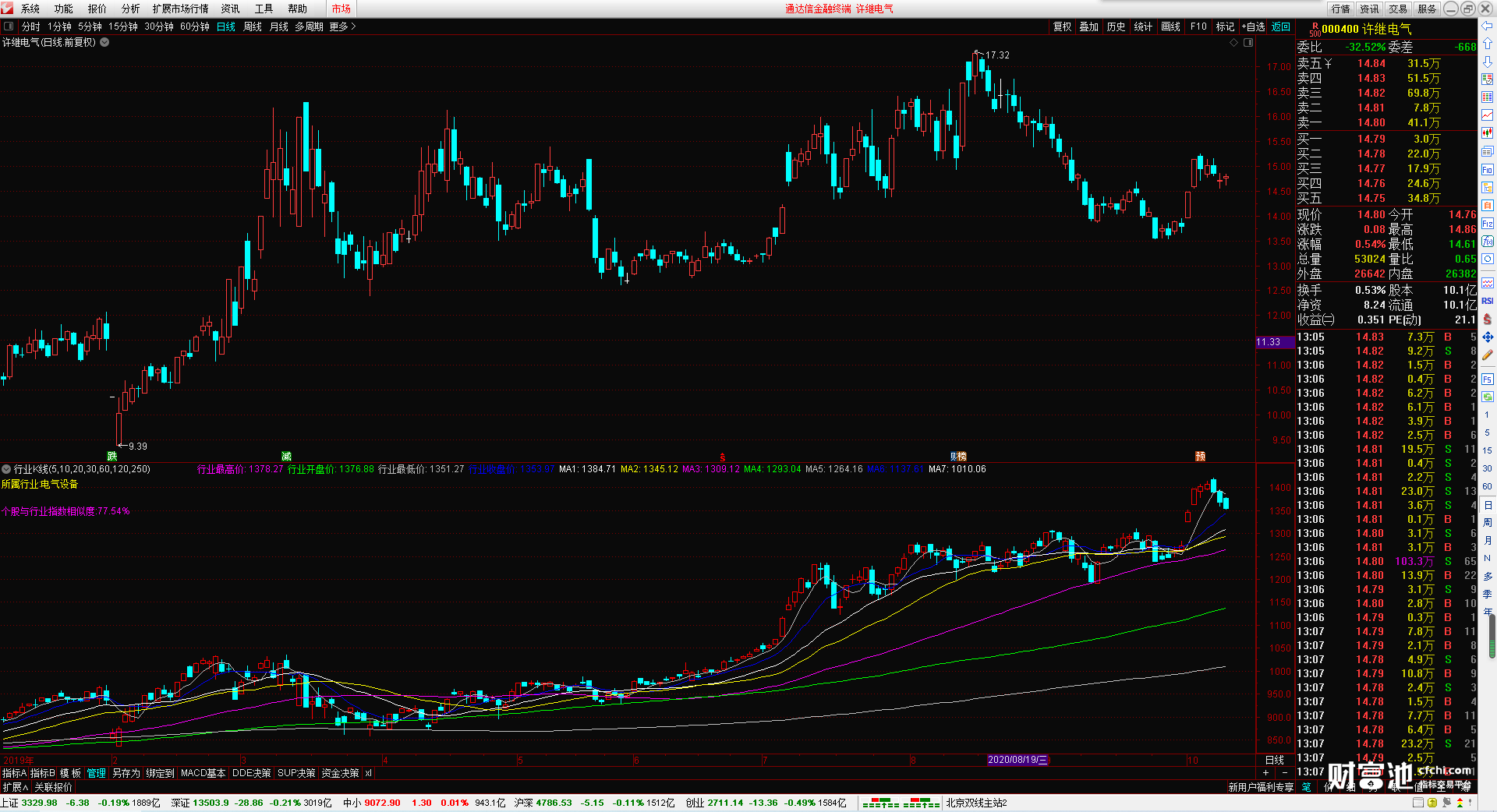Click the 2020/08/19 date marker on timeline
1497x812 pixels.
[1018, 760]
